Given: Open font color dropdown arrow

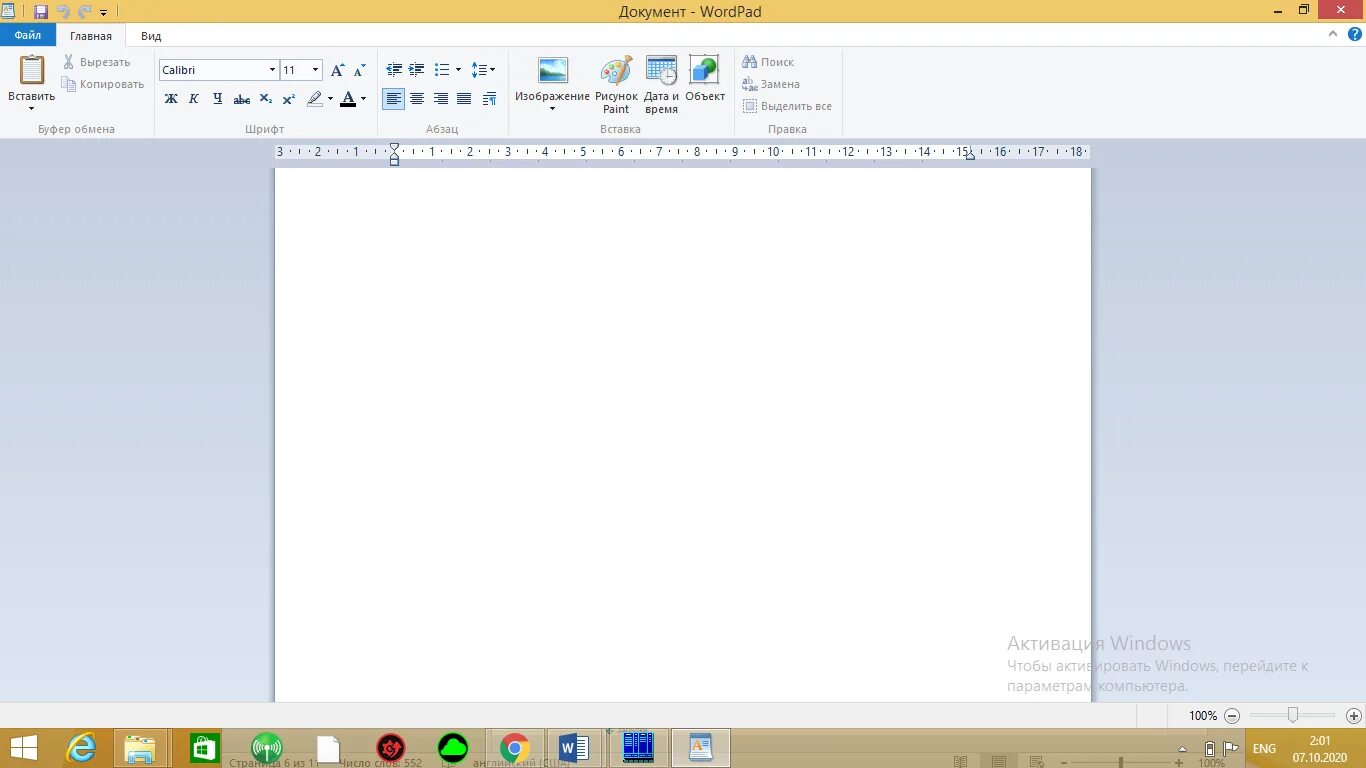Looking at the screenshot, I should [363, 99].
